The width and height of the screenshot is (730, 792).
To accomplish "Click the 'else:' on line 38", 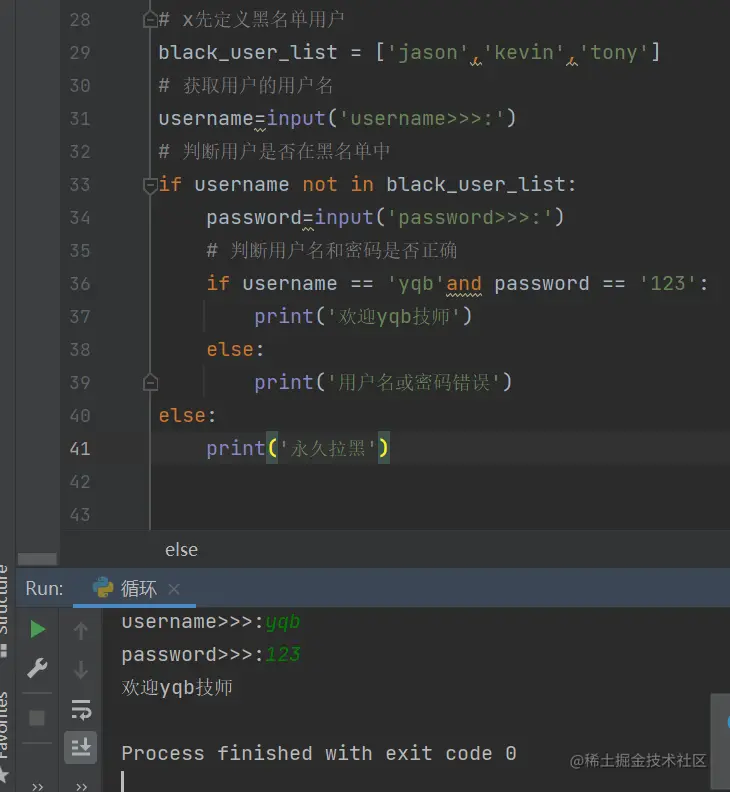I will pos(235,350).
